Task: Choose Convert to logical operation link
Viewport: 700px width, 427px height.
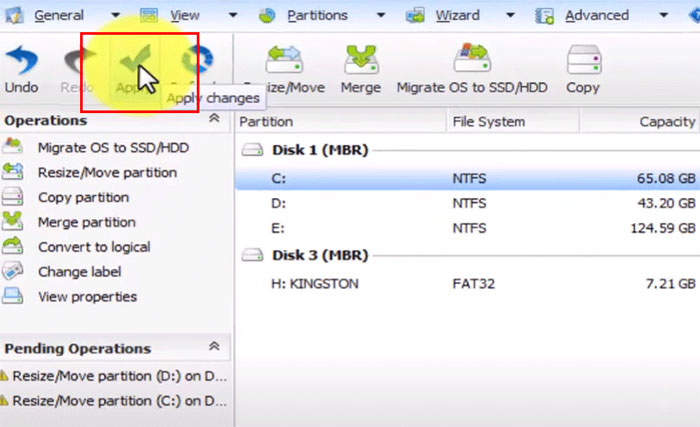Action: coord(94,247)
